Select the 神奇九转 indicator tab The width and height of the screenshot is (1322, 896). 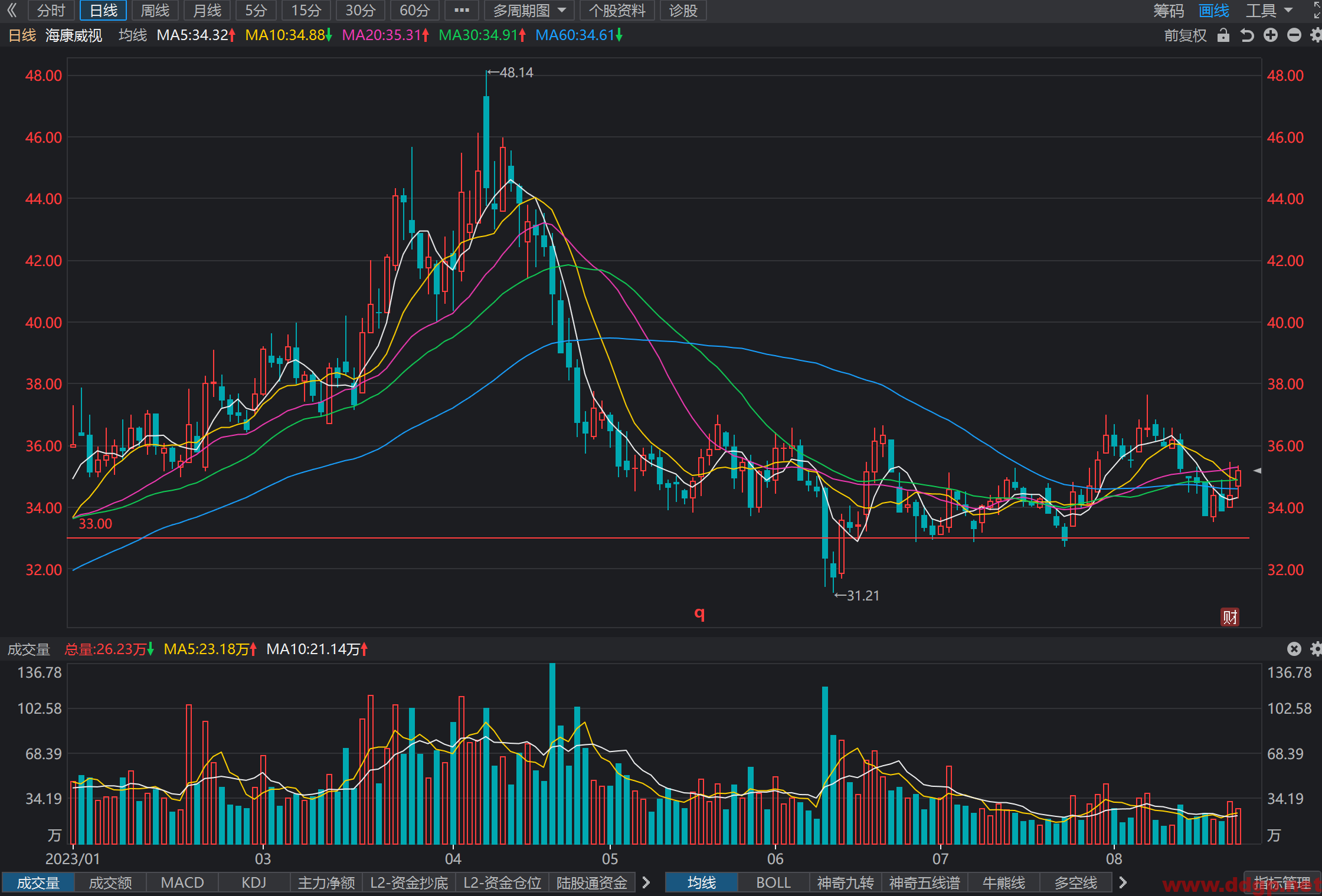tap(846, 882)
